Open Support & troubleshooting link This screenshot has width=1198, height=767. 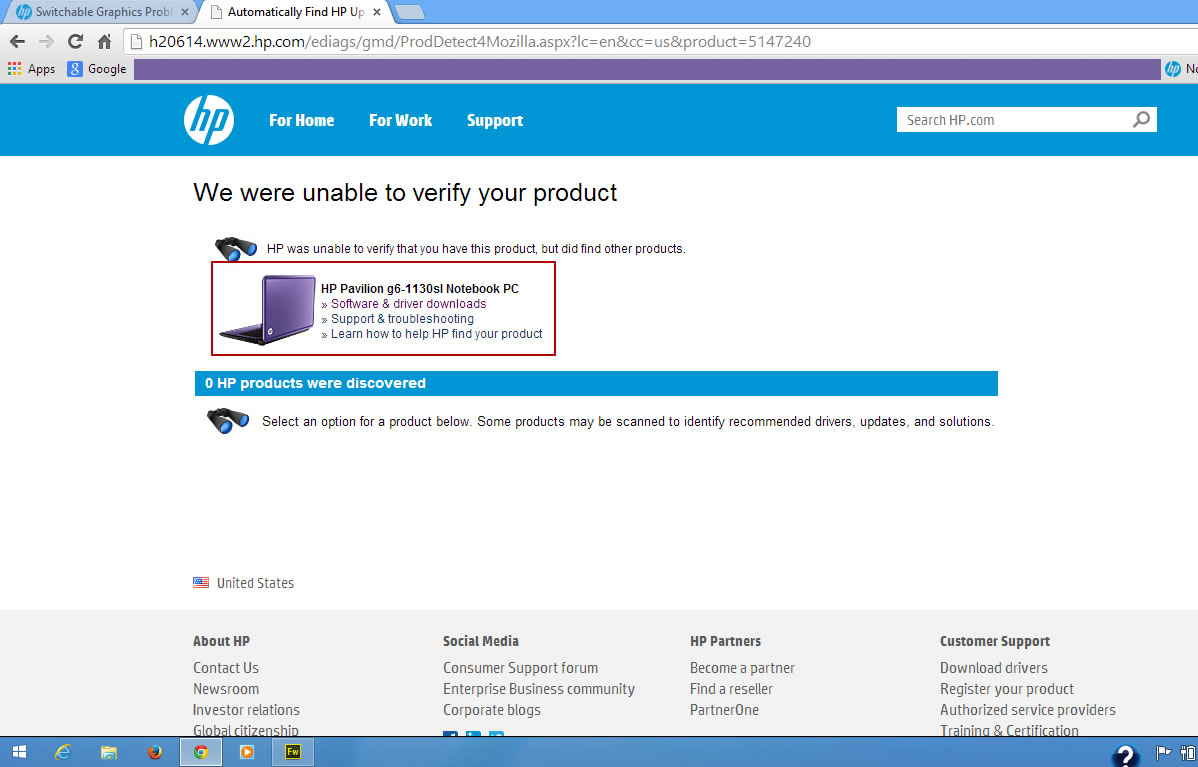click(x=402, y=319)
